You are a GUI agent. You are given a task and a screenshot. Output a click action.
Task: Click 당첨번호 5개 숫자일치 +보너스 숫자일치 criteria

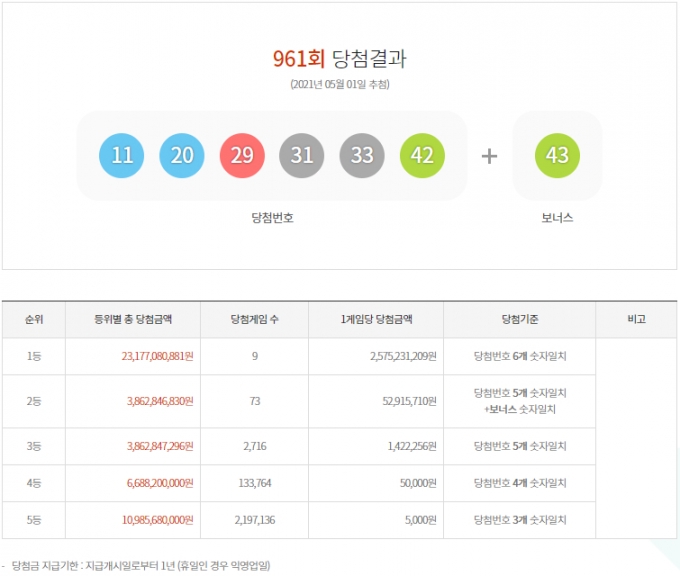click(x=520, y=401)
